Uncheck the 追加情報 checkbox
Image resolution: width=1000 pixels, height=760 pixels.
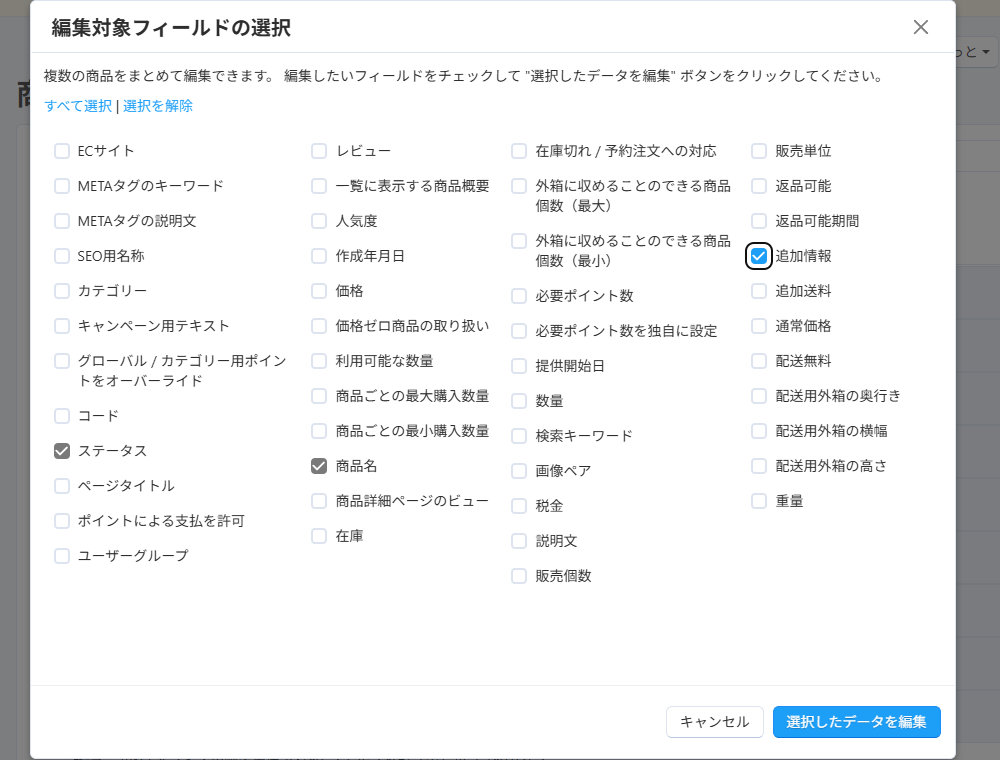pos(759,256)
